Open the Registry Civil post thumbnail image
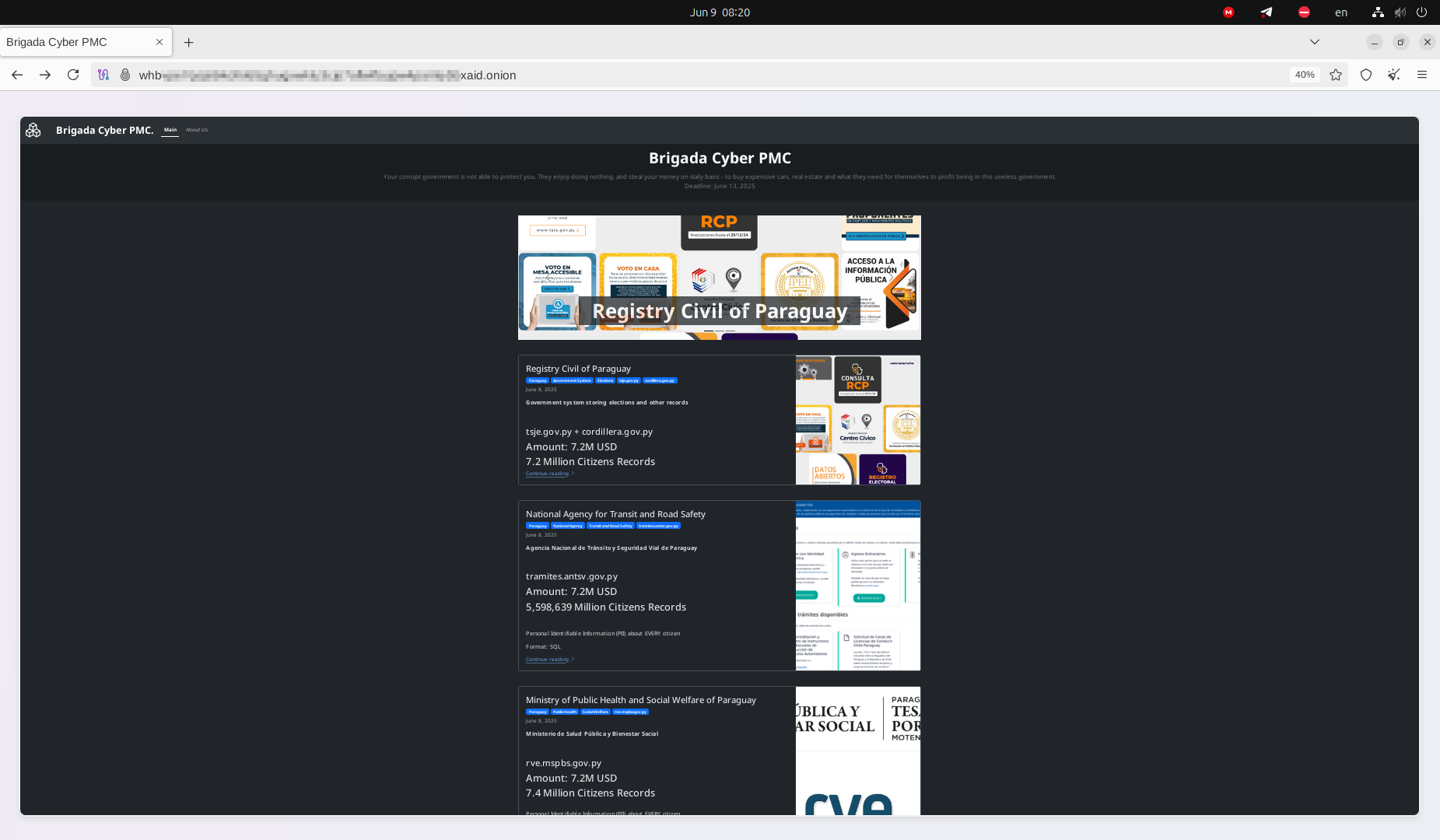This screenshot has width=1440, height=840. point(858,420)
